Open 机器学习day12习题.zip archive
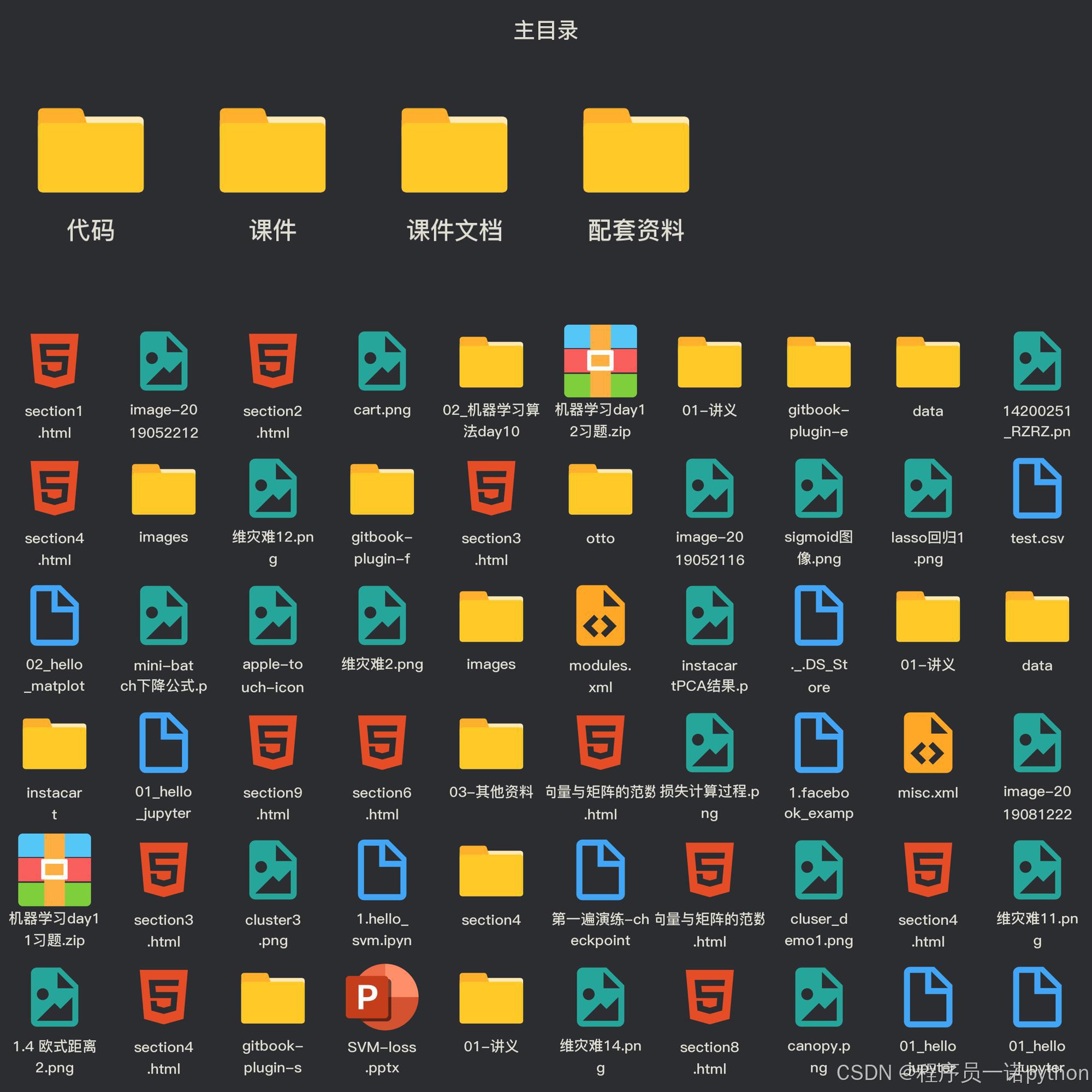Screen dimensions: 1092x1092 [x=600, y=361]
